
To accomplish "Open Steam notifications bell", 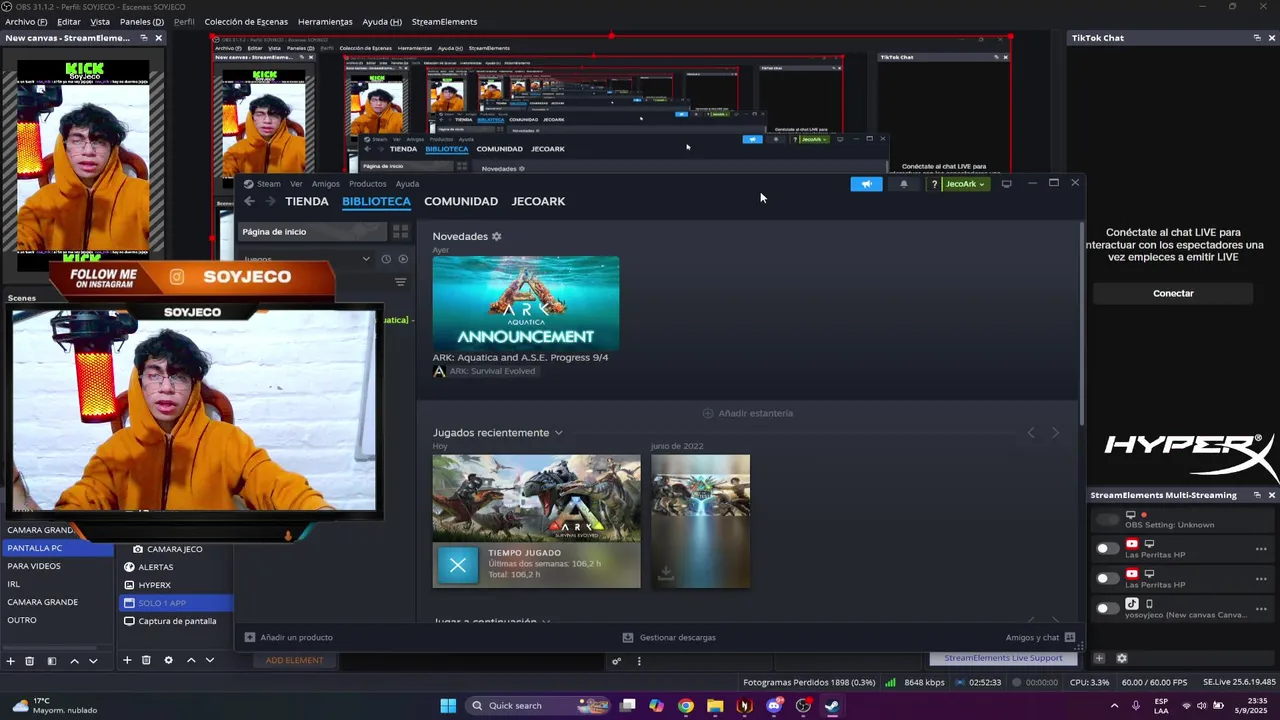I will point(904,184).
